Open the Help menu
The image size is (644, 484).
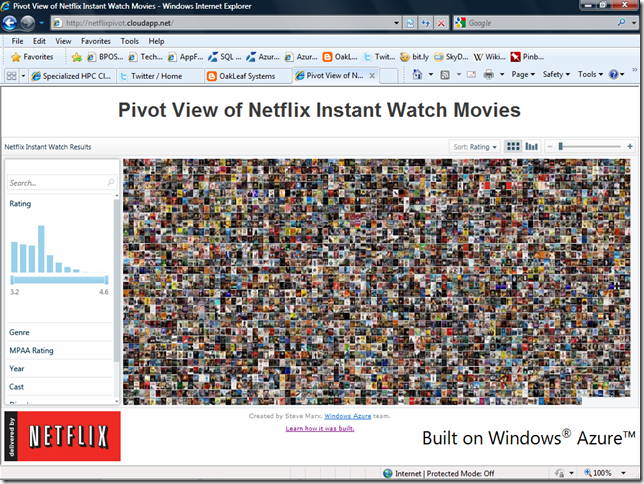[x=156, y=41]
